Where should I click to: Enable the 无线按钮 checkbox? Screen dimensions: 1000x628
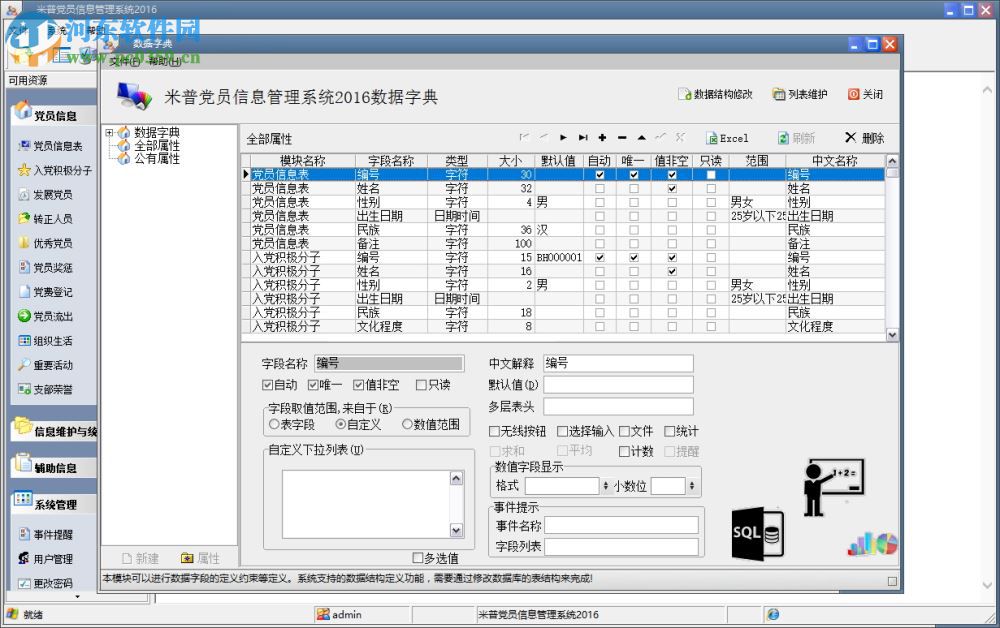point(495,432)
